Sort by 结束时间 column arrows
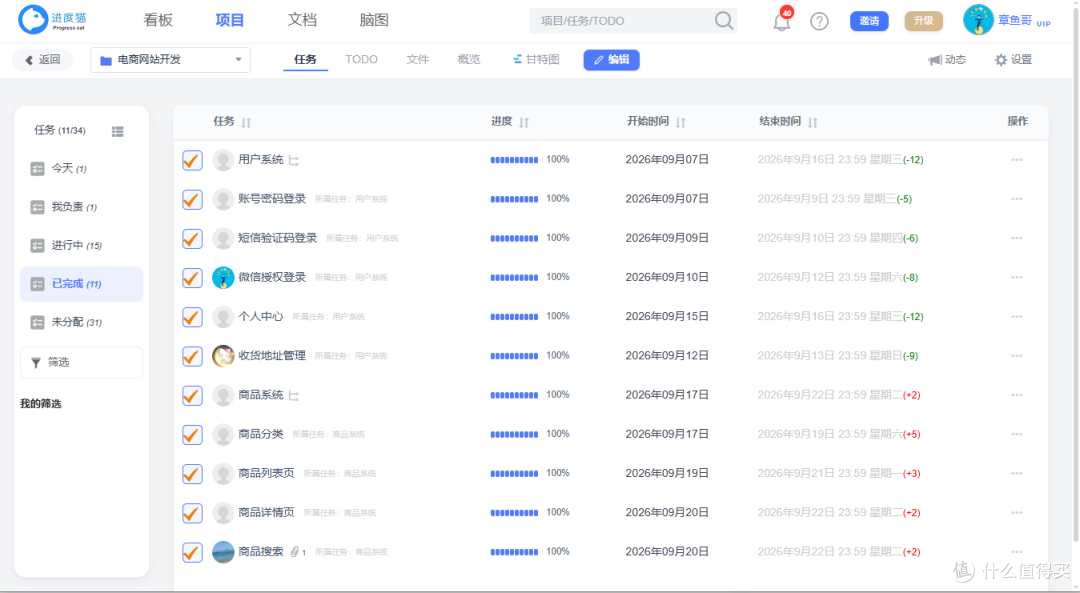 coord(813,123)
